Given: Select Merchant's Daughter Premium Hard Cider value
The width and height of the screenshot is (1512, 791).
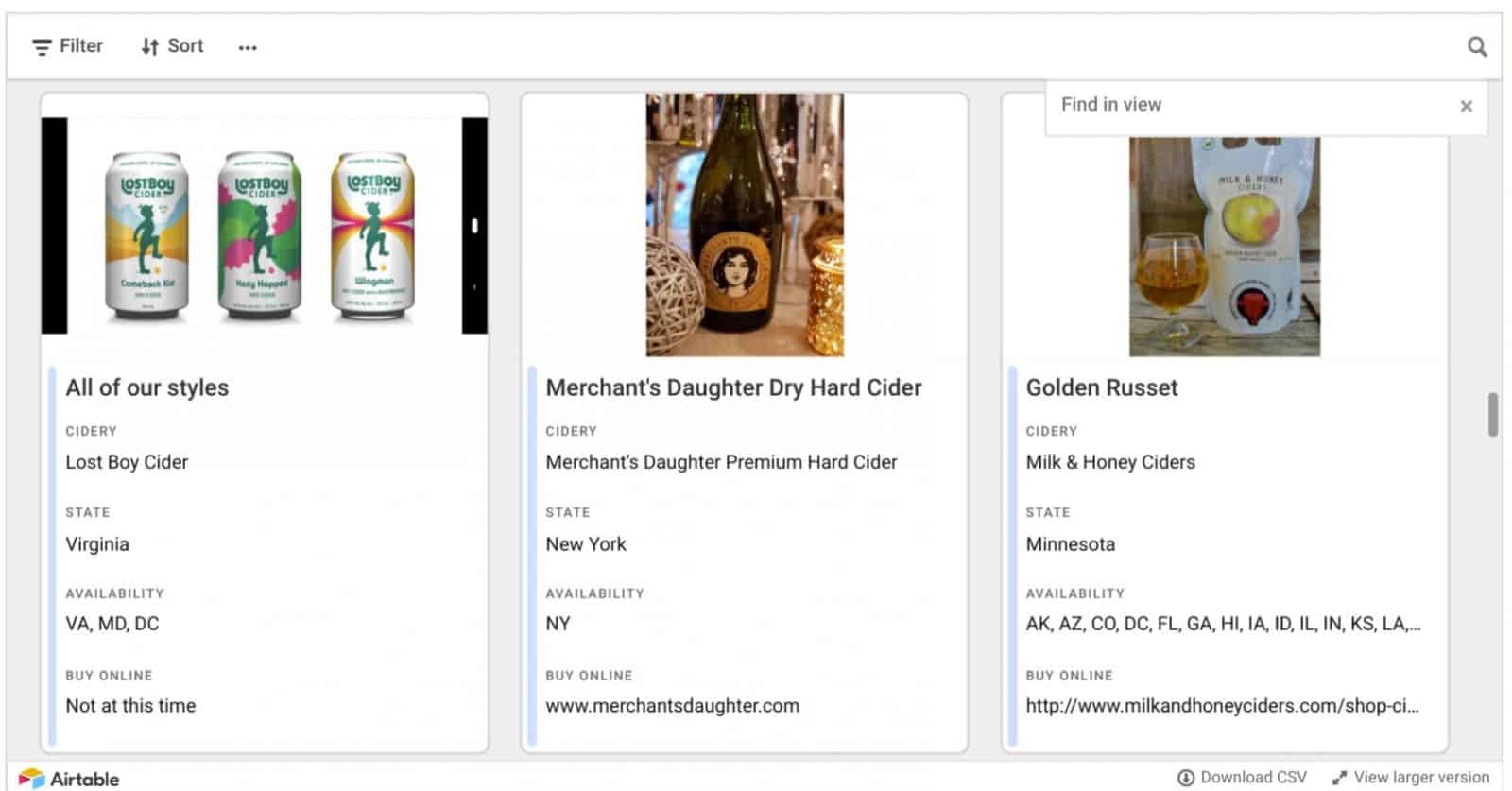Looking at the screenshot, I should tap(721, 462).
